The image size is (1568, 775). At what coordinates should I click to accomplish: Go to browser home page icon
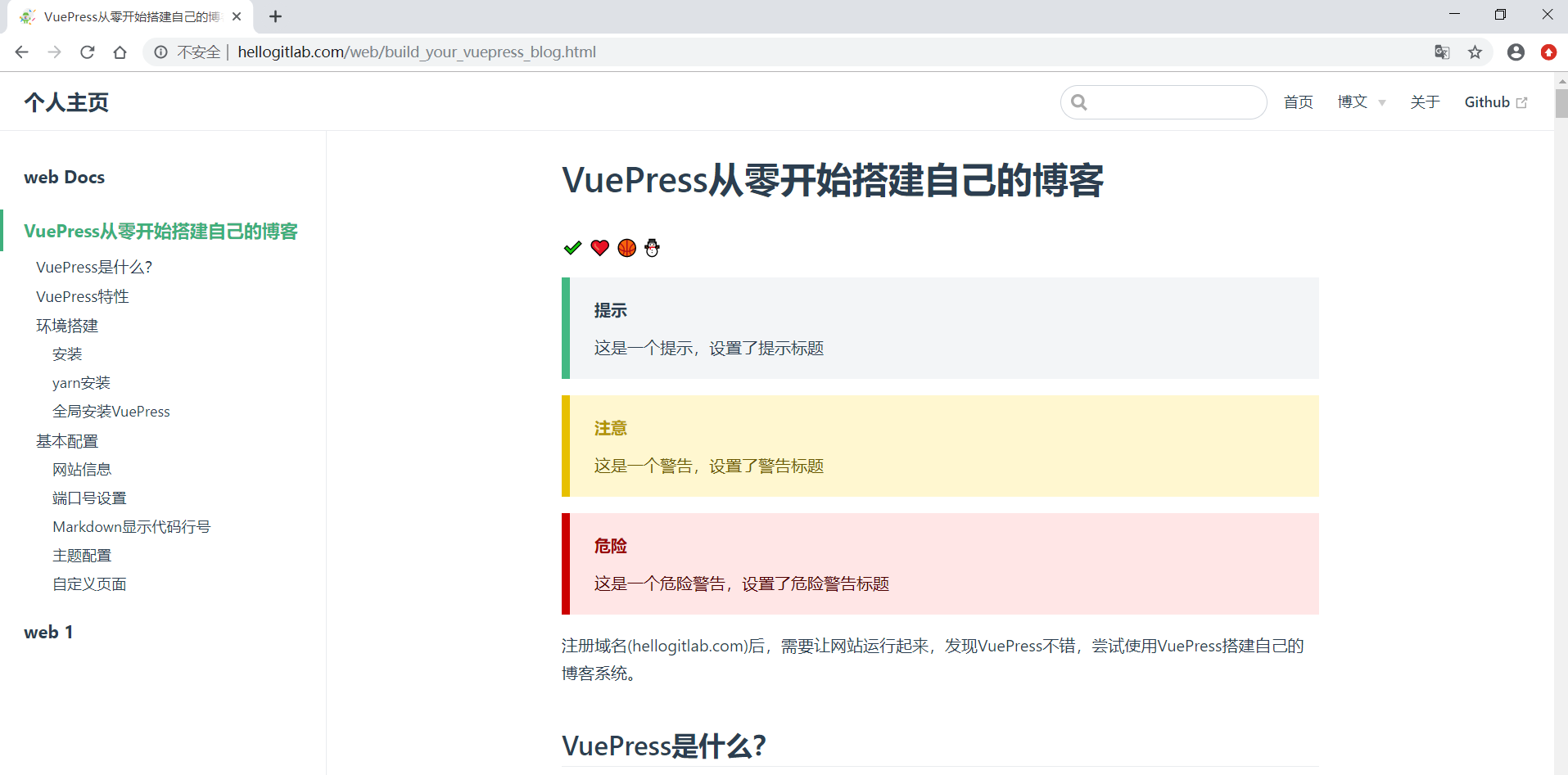click(120, 52)
